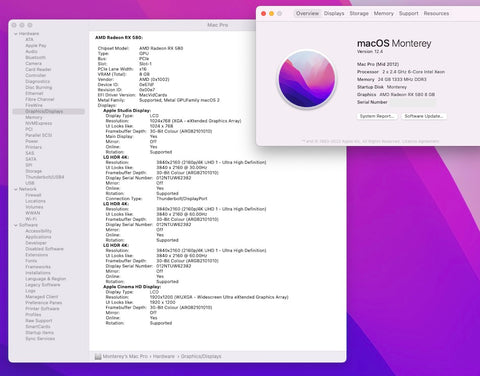This screenshot has height=376, width=480.
Task: Select Extensions under Software
Action: (37, 255)
